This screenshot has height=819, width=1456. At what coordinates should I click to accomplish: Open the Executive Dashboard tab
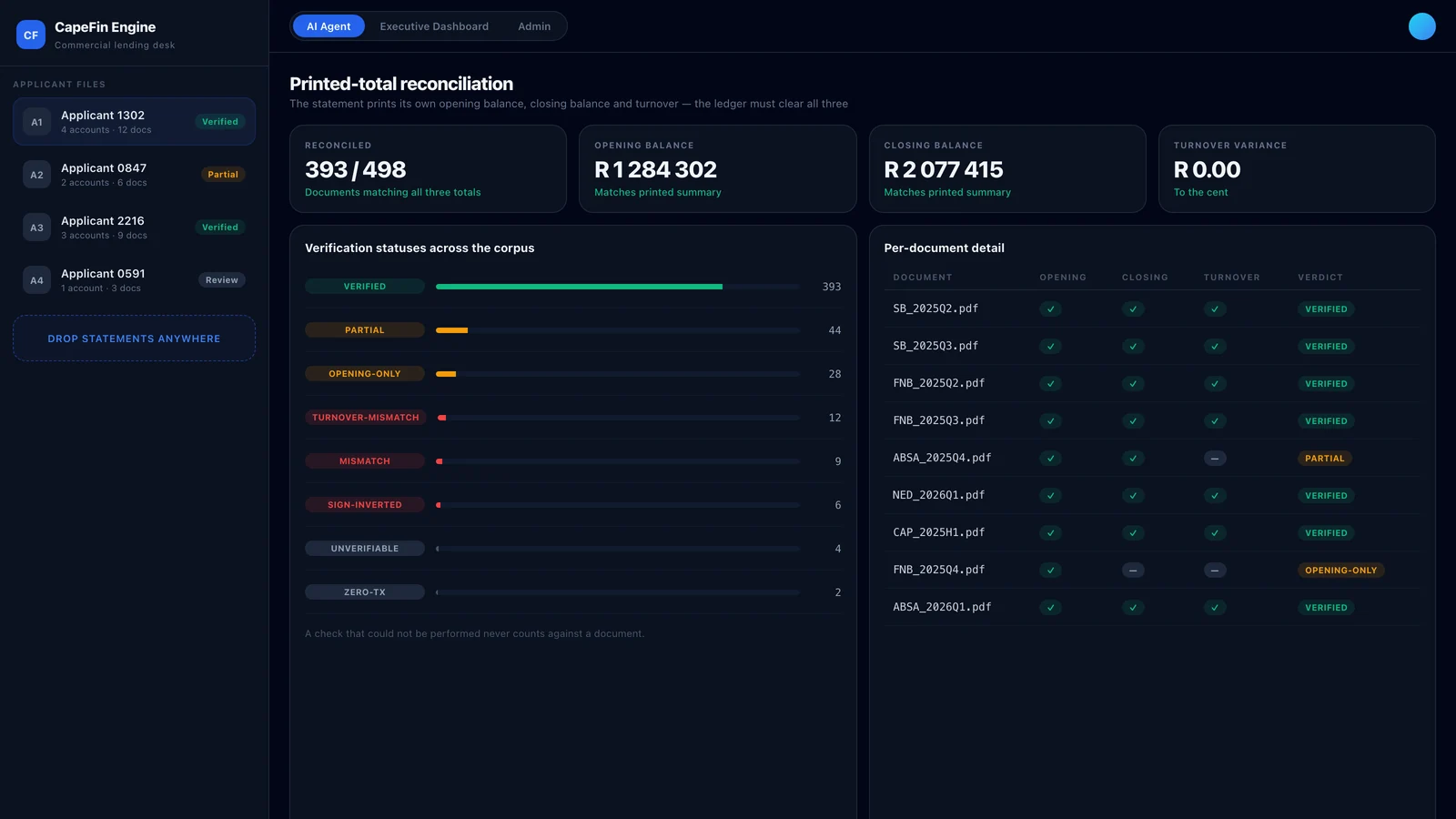click(x=434, y=26)
